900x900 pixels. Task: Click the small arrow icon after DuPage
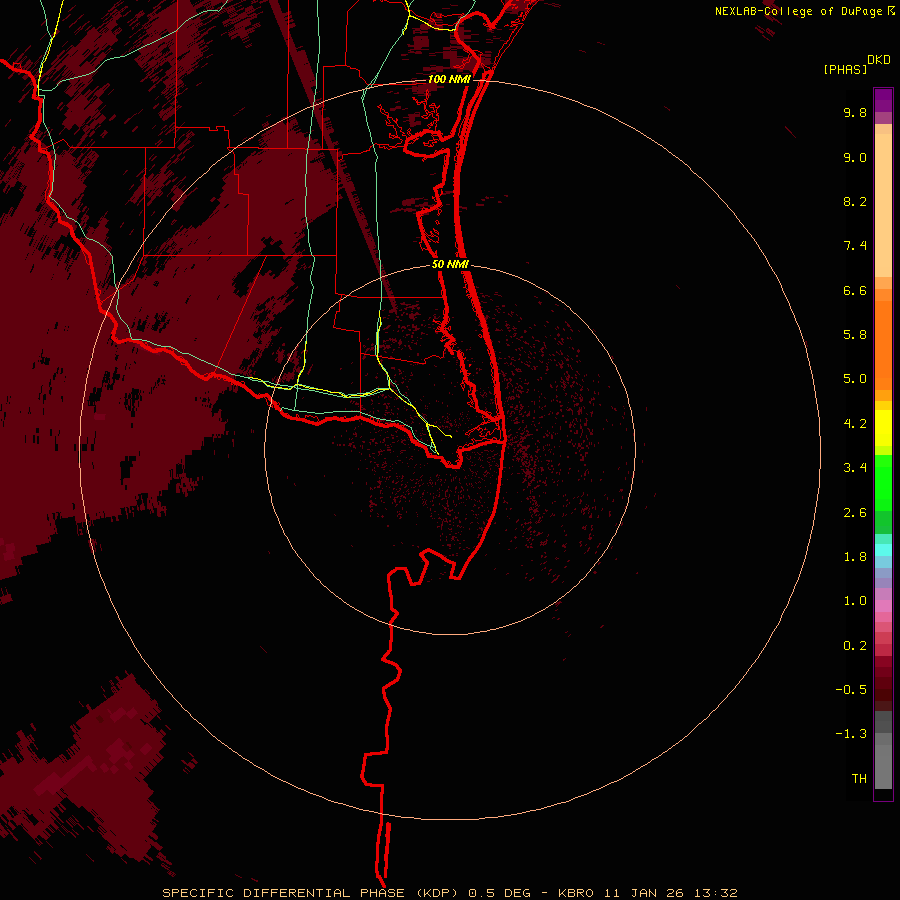point(891,11)
